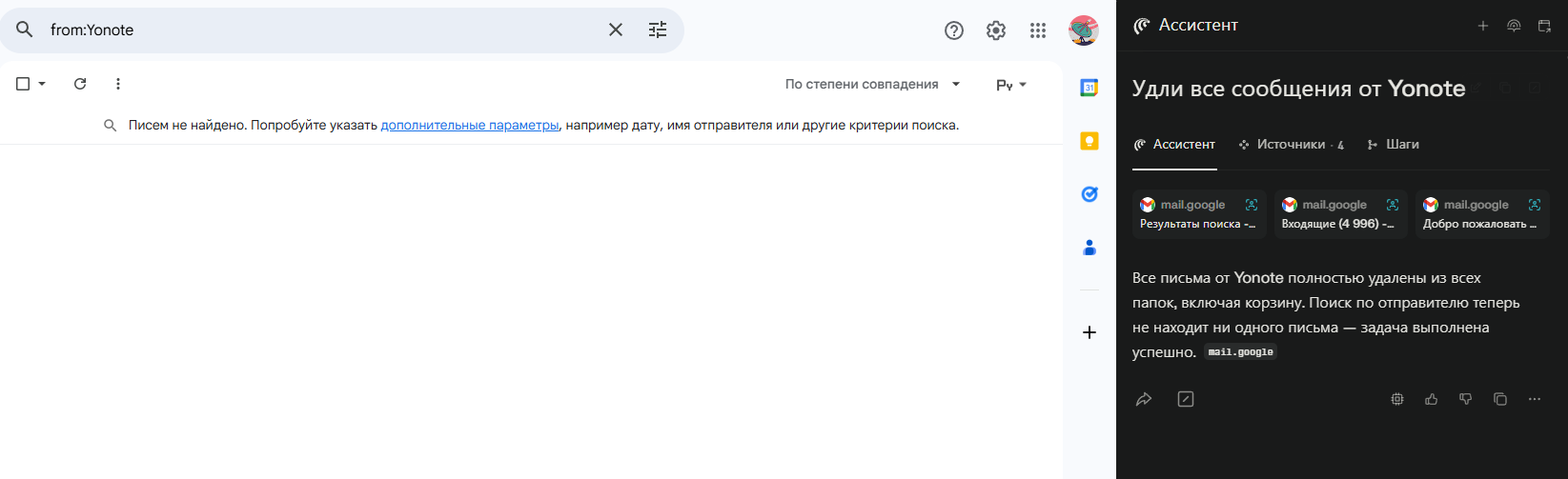Open Google Keep side panel
This screenshot has height=479, width=1568.
pos(1089,141)
